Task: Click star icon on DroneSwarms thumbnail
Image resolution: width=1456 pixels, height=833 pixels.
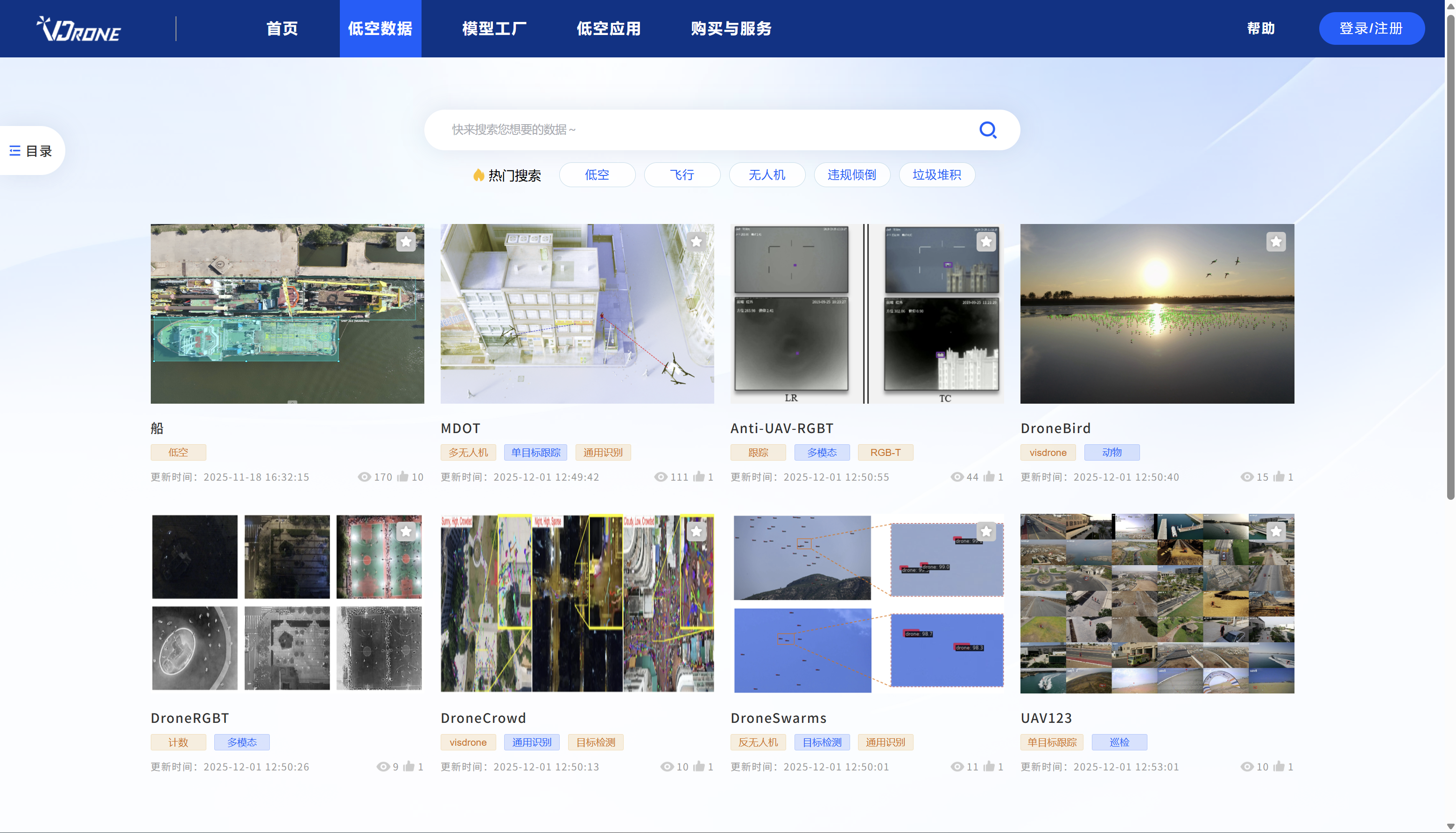Action: click(985, 532)
